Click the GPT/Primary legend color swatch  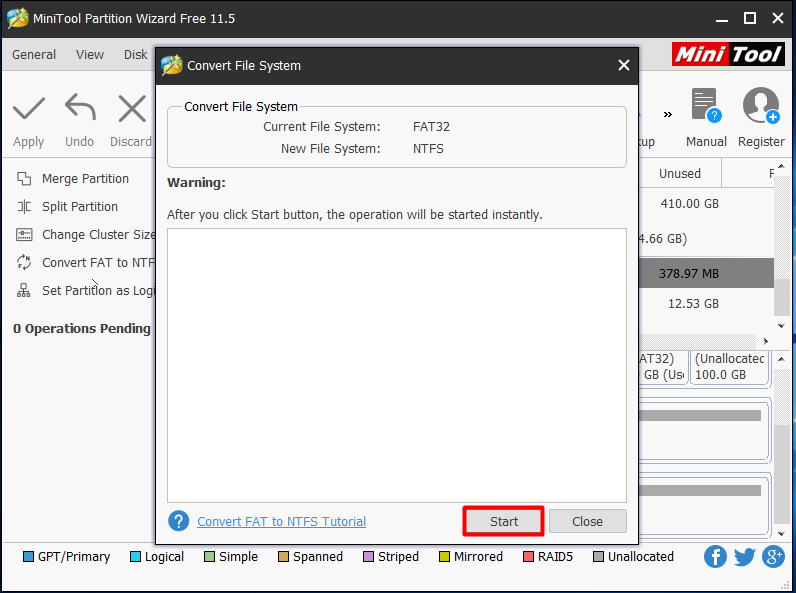click(28, 557)
